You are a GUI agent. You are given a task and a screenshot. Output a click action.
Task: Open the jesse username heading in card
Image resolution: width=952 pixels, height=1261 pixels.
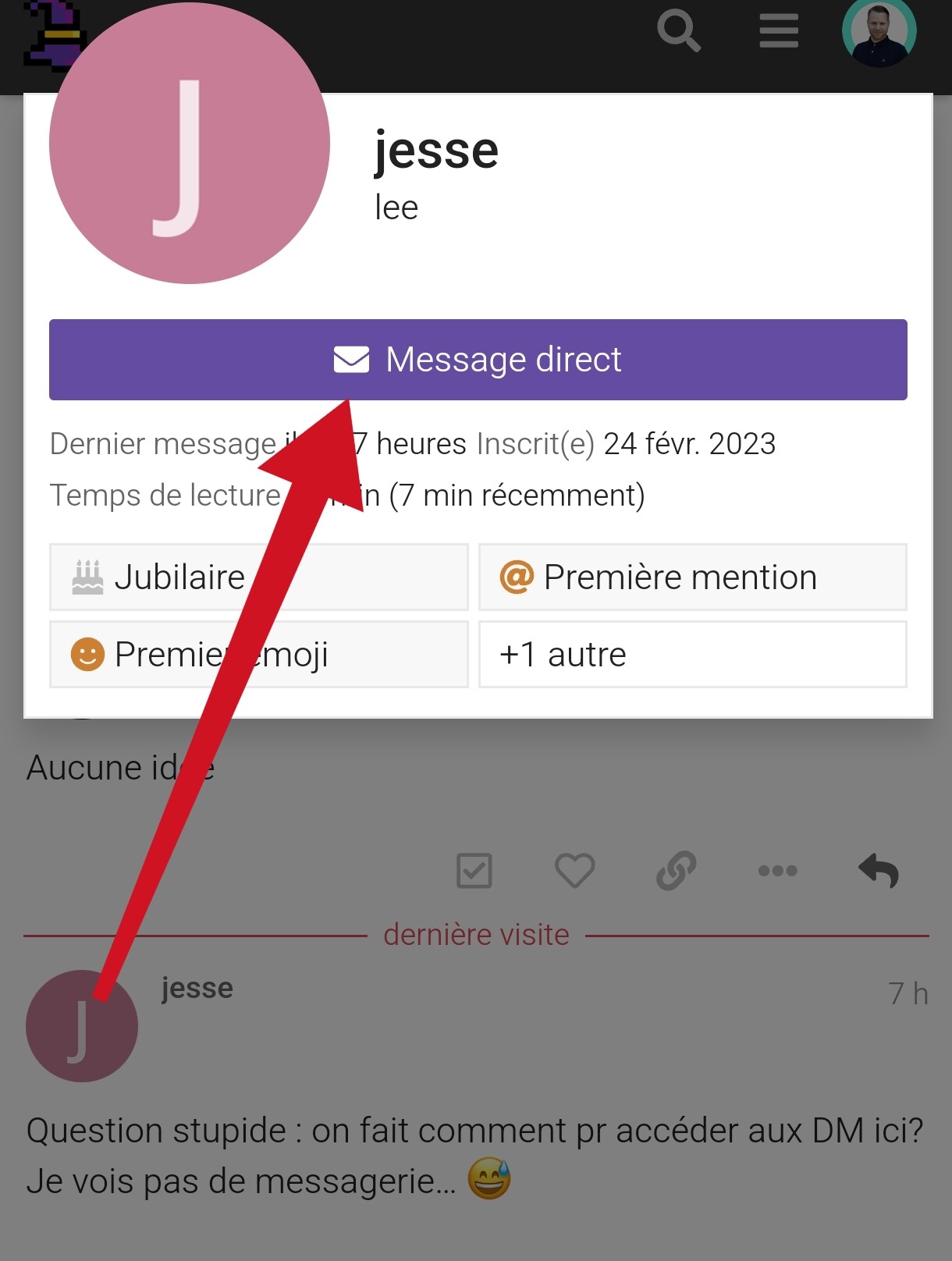pyautogui.click(x=436, y=150)
